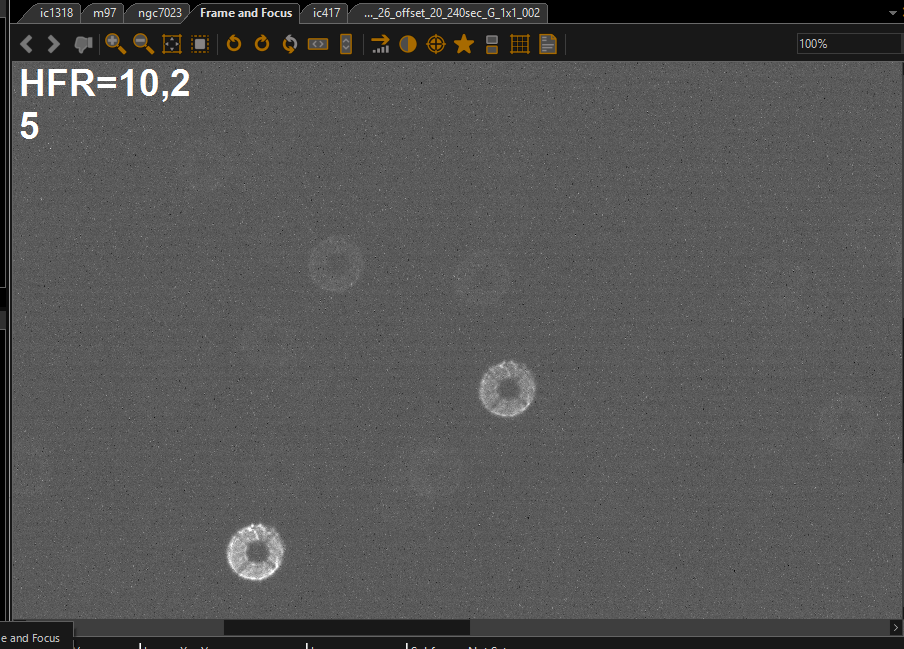This screenshot has width=904, height=649.
Task: Click the zoom in magnifier icon
Action: (x=115, y=44)
